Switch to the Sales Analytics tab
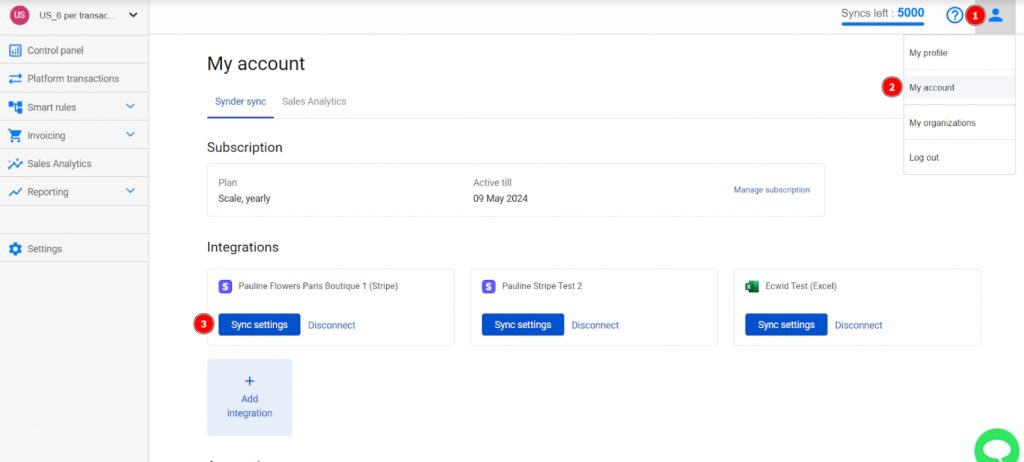 pyautogui.click(x=314, y=101)
